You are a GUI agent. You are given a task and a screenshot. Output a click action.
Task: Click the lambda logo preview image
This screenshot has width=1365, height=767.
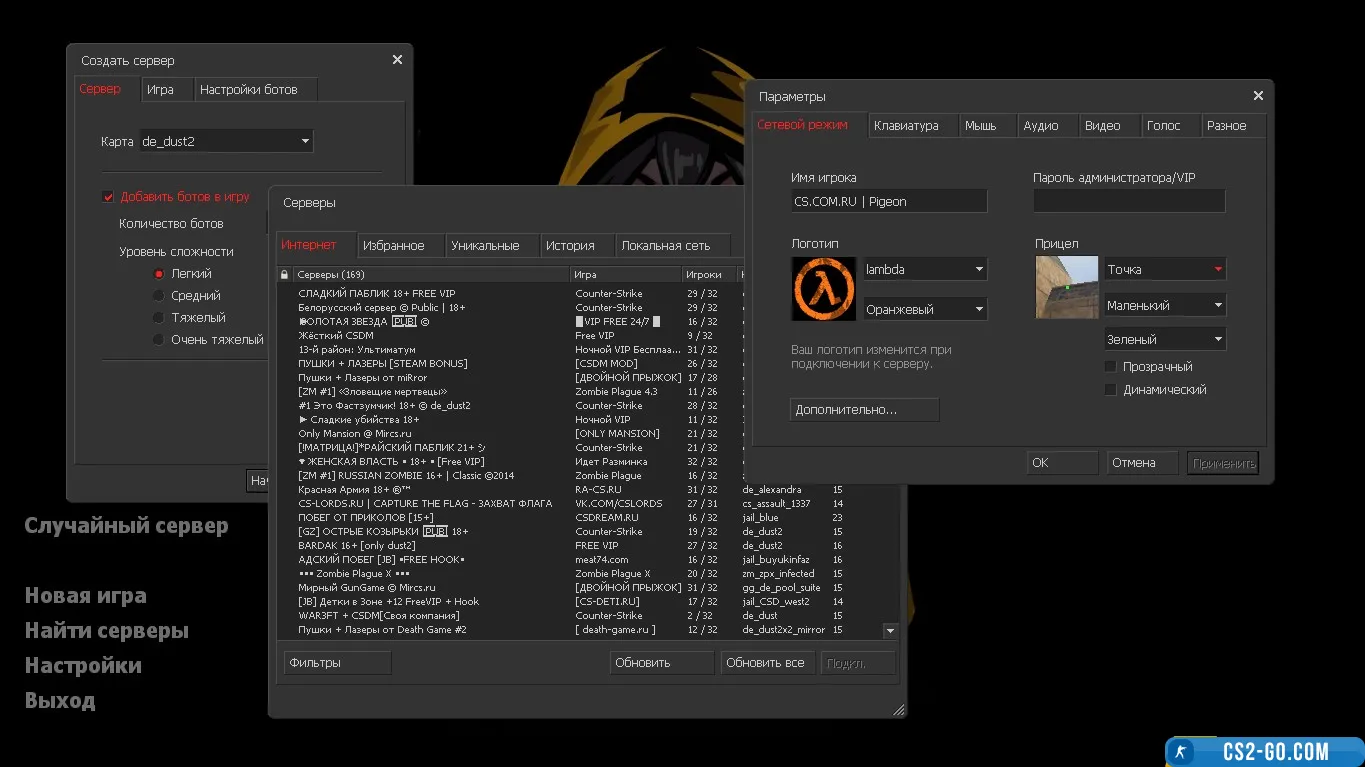coord(823,289)
